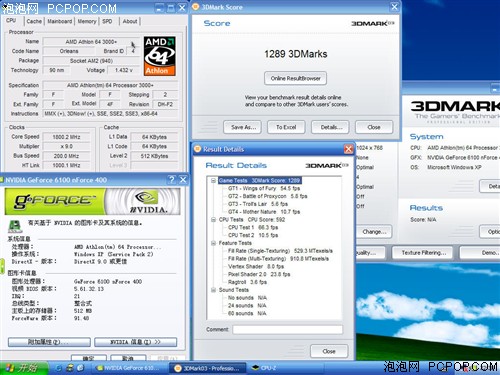Close the NVIDIA GeForce 6100 dialog
500x375 pixels.
point(183,180)
